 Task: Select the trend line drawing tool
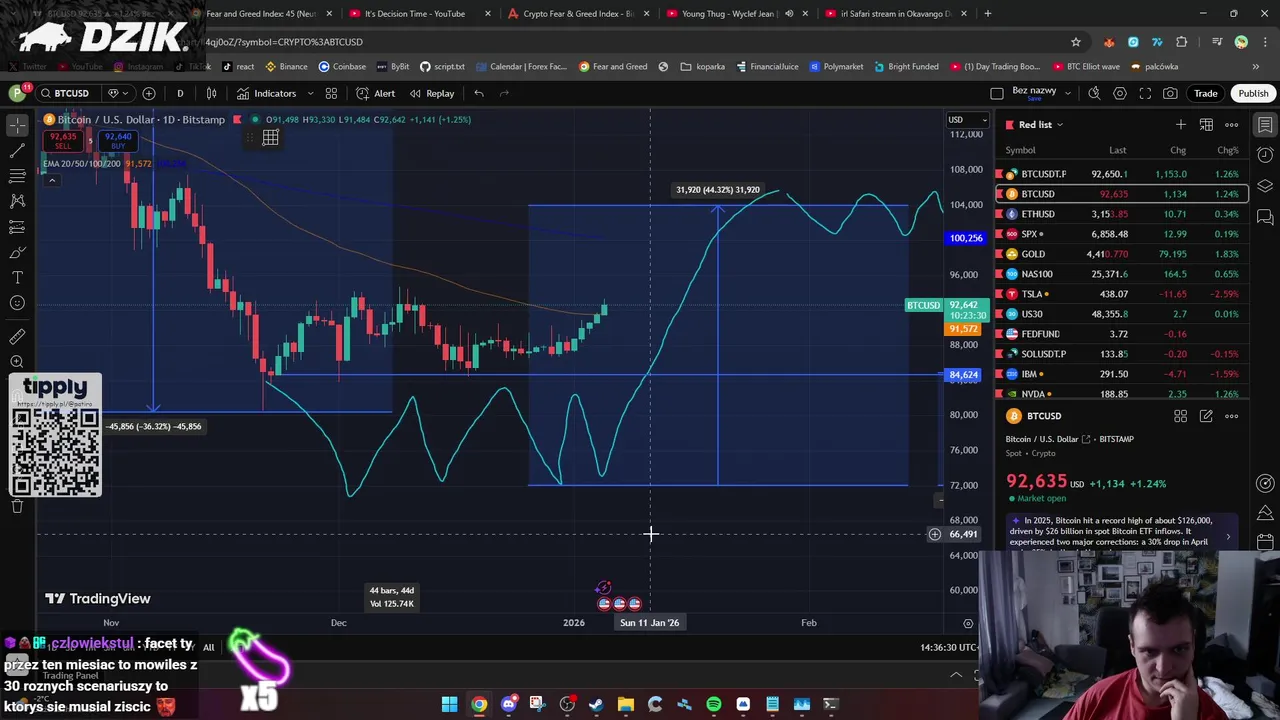pyautogui.click(x=17, y=150)
